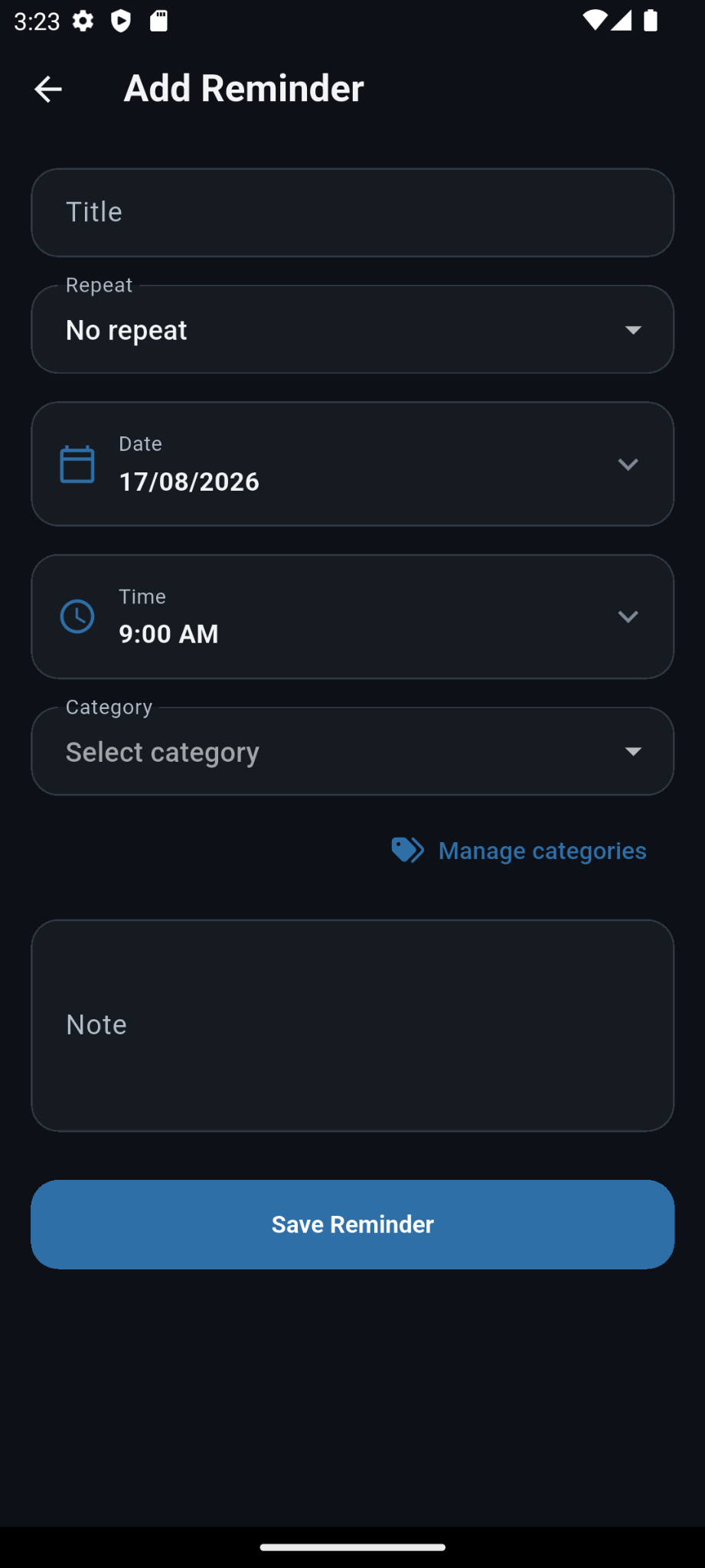Viewport: 705px width, 1568px height.
Task: Tap the Wi-Fi signal icon
Action: point(594,21)
